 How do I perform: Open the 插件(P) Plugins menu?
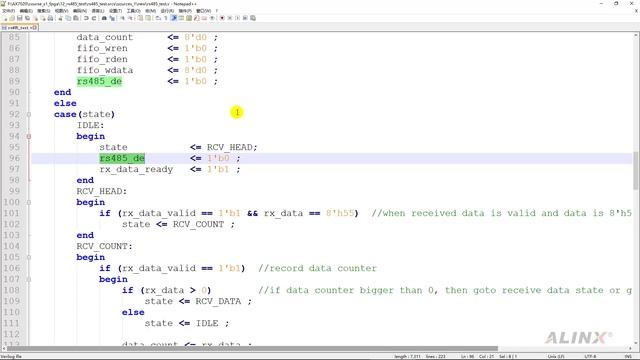click(x=185, y=11)
